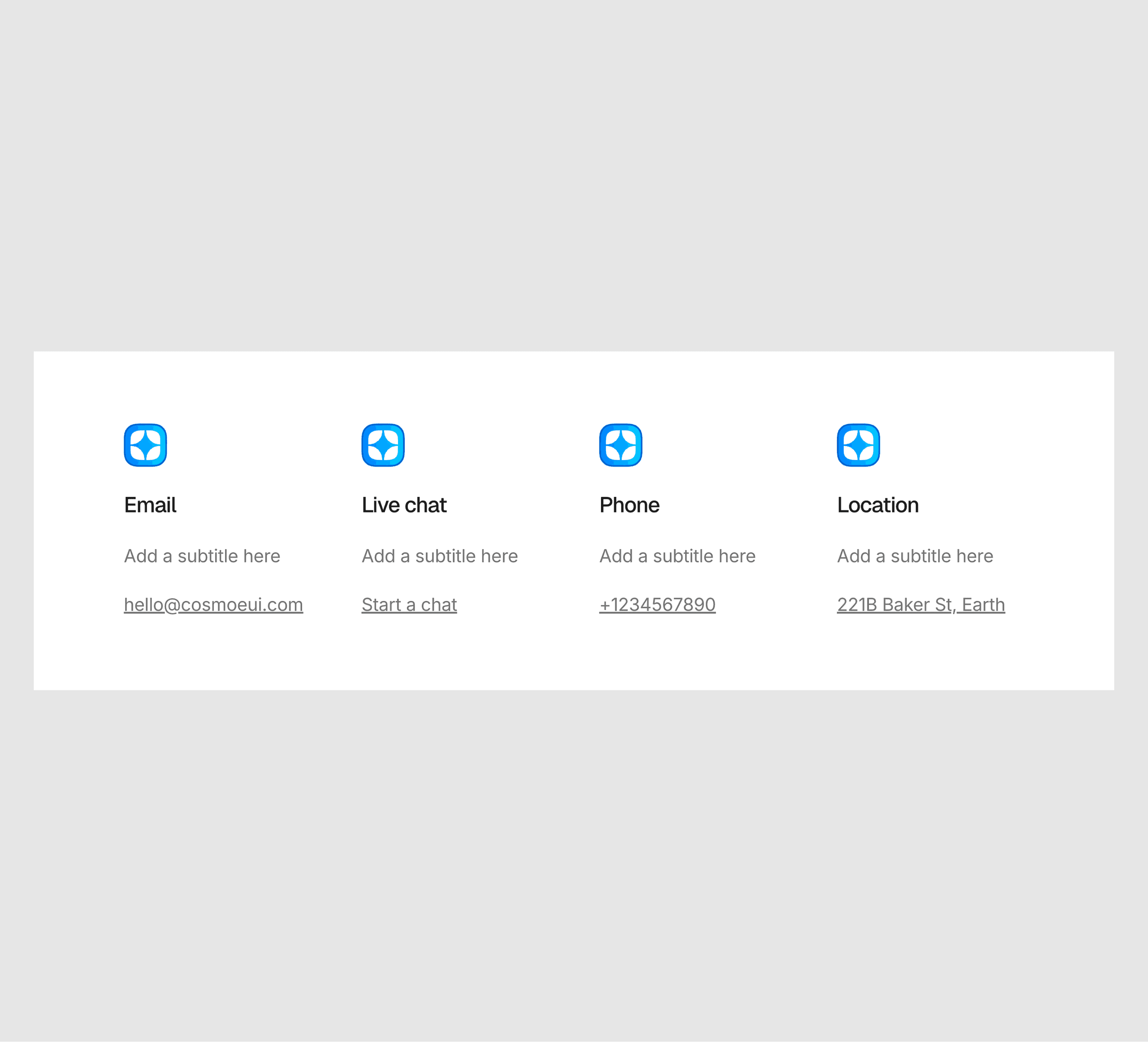Click the subtitle text under Location

tap(915, 556)
